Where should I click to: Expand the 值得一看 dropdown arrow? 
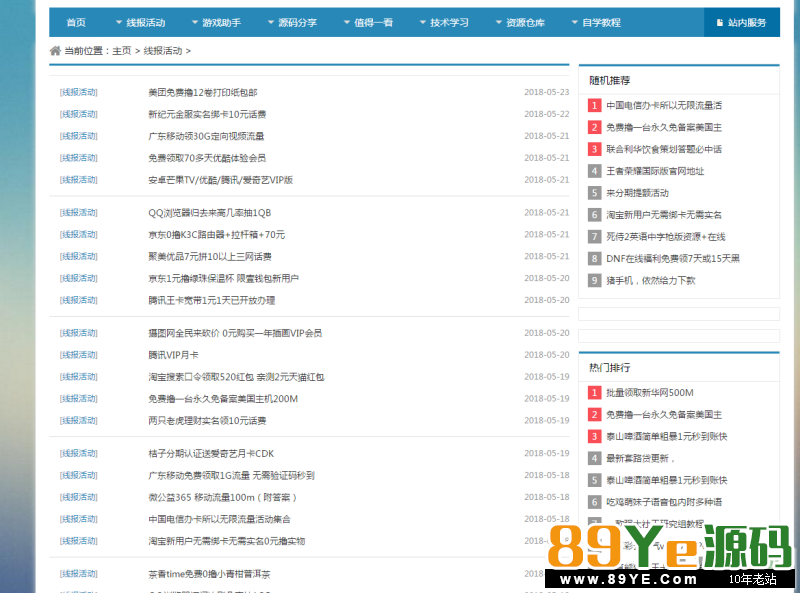click(346, 22)
